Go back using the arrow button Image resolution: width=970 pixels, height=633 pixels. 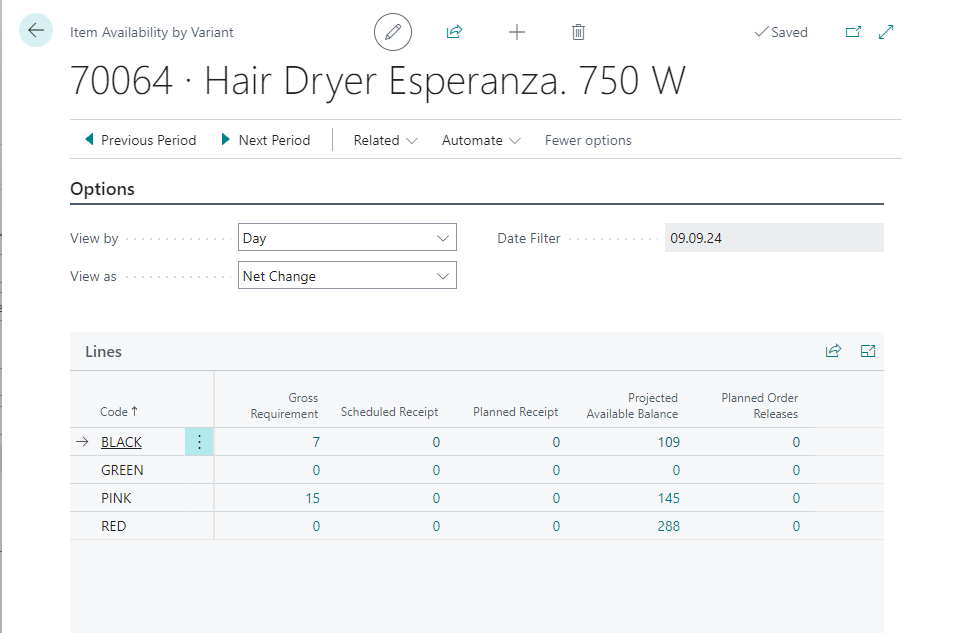pos(36,30)
